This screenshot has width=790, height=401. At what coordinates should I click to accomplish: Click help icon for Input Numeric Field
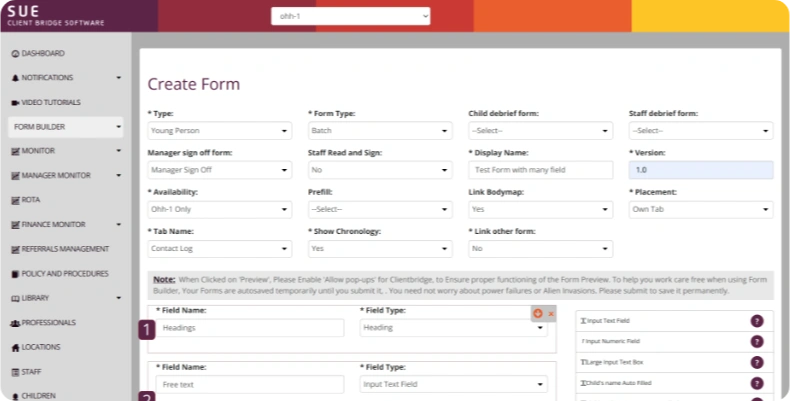757,341
